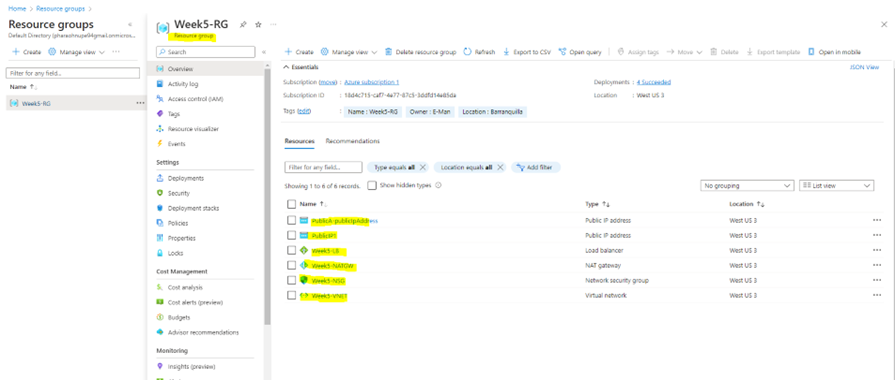The width and height of the screenshot is (895, 380).
Task: Click the navigation menu Search box
Action: pyautogui.click(x=205, y=52)
